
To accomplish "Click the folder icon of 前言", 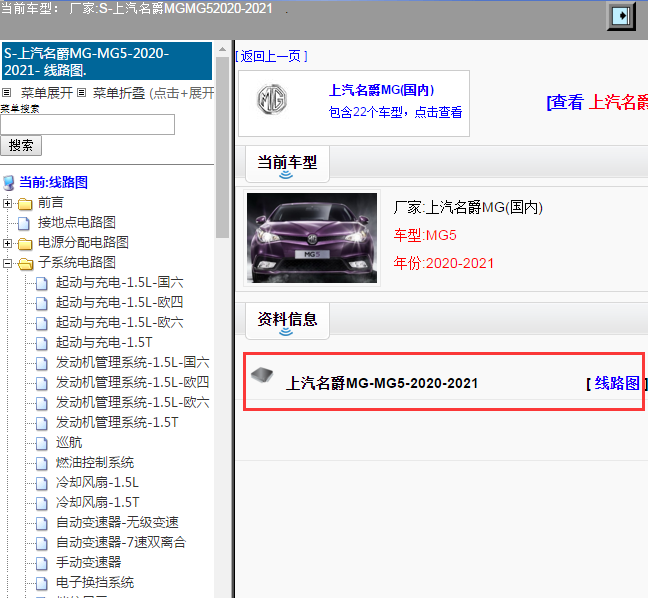I will point(25,203).
